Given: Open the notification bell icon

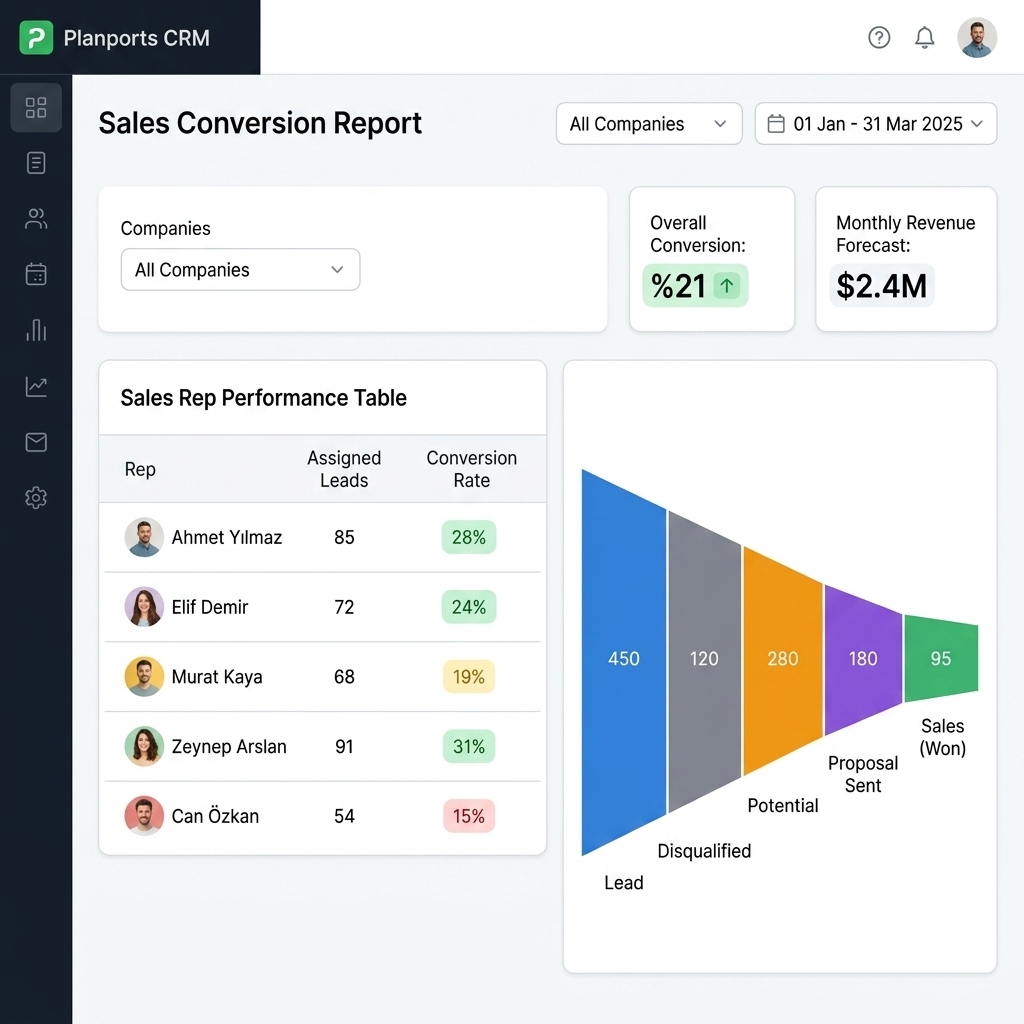Looking at the screenshot, I should [x=924, y=37].
